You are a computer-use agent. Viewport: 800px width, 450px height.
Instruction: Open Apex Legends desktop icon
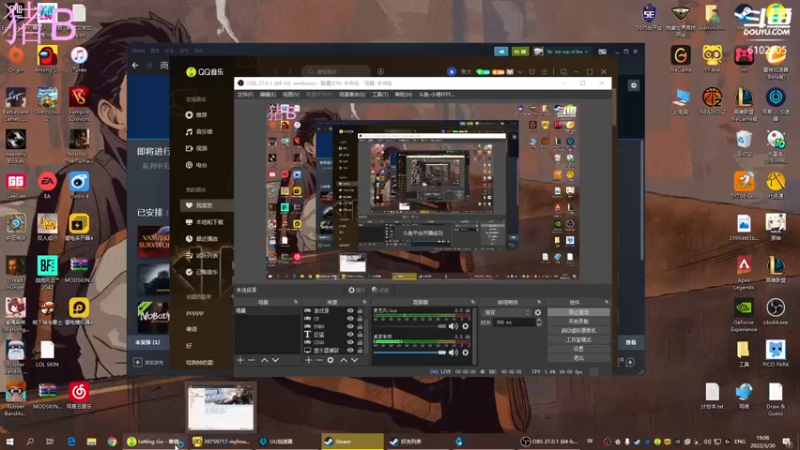pyautogui.click(x=744, y=272)
